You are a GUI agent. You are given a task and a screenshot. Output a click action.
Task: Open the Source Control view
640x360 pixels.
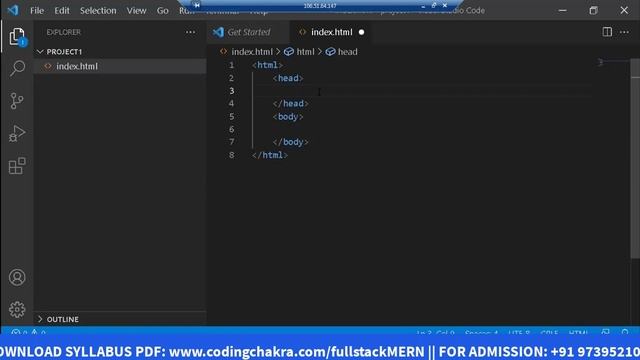pos(17,101)
